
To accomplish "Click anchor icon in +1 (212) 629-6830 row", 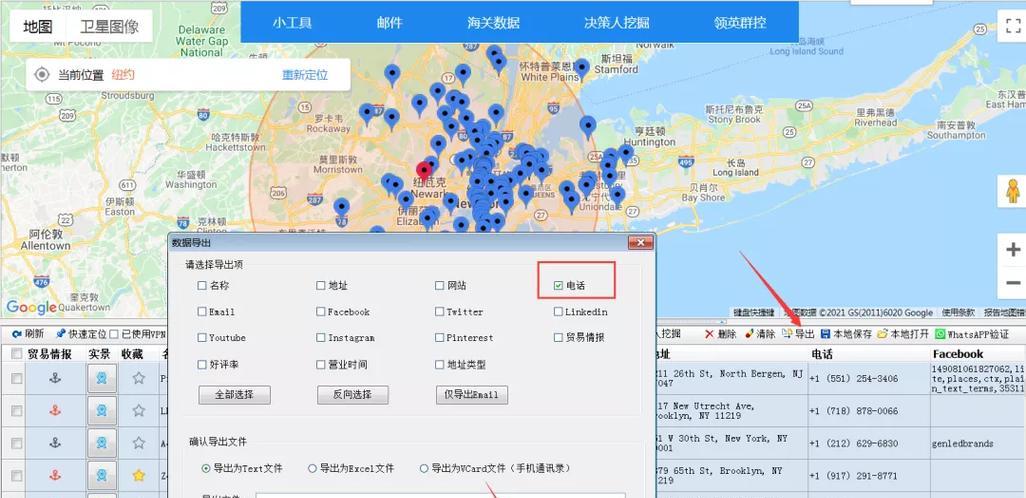I will pyautogui.click(x=55, y=443).
